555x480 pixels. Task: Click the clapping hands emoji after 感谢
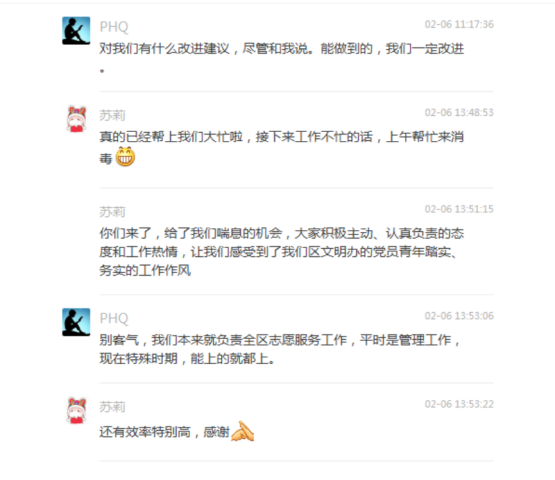(x=242, y=431)
